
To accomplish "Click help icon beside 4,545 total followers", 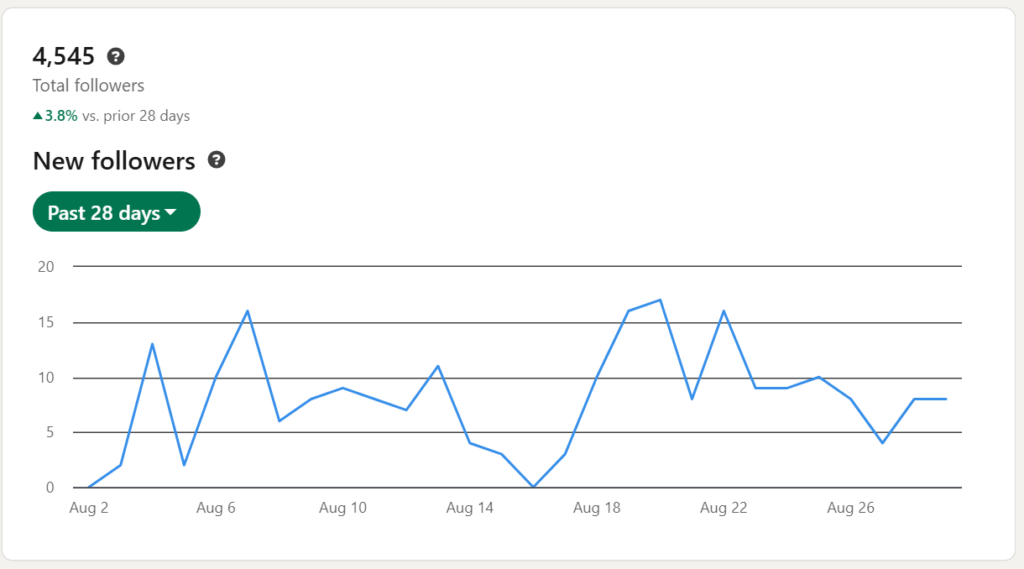I will (116, 57).
